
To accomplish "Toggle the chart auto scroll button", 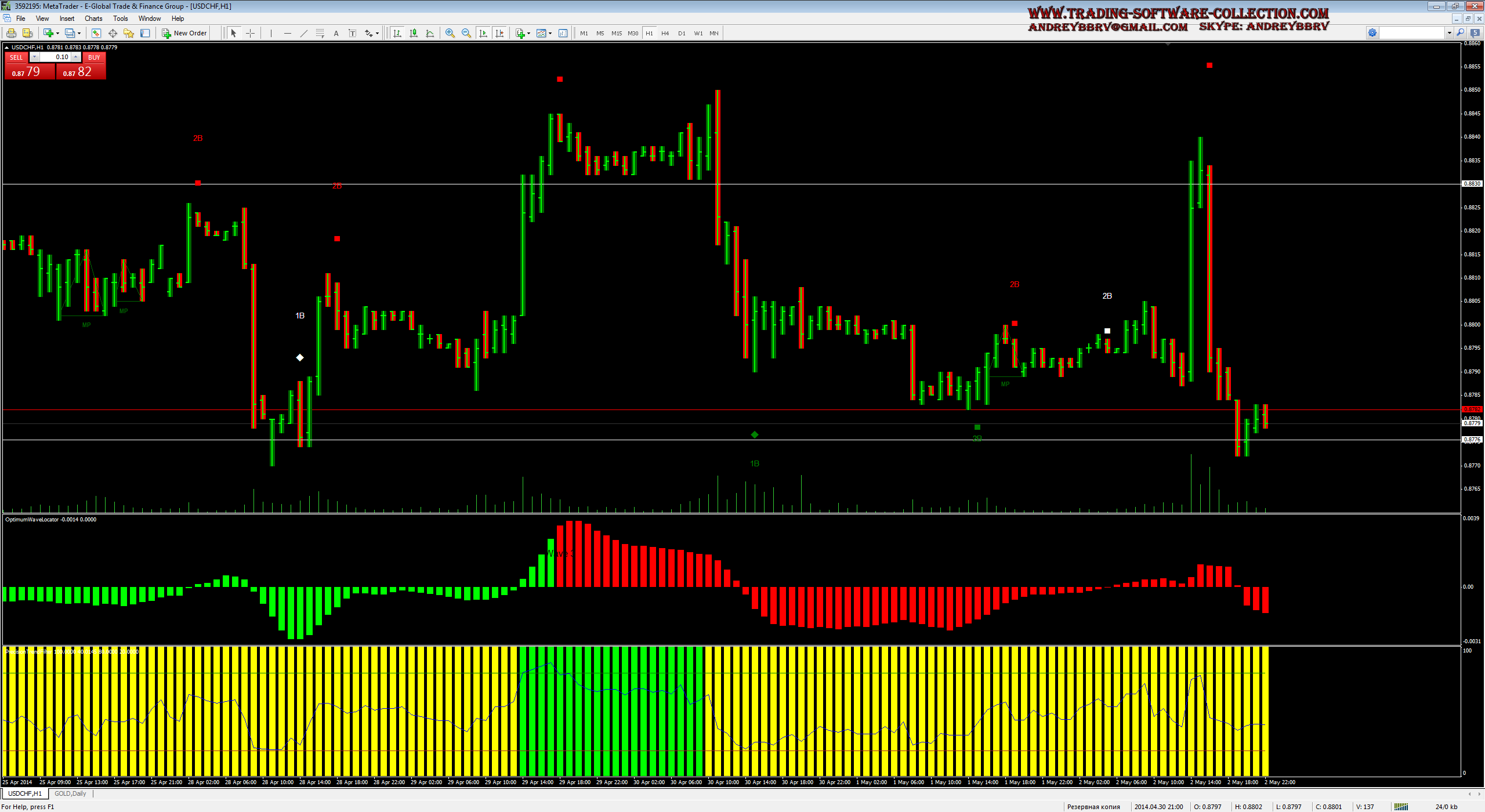I will tap(483, 33).
